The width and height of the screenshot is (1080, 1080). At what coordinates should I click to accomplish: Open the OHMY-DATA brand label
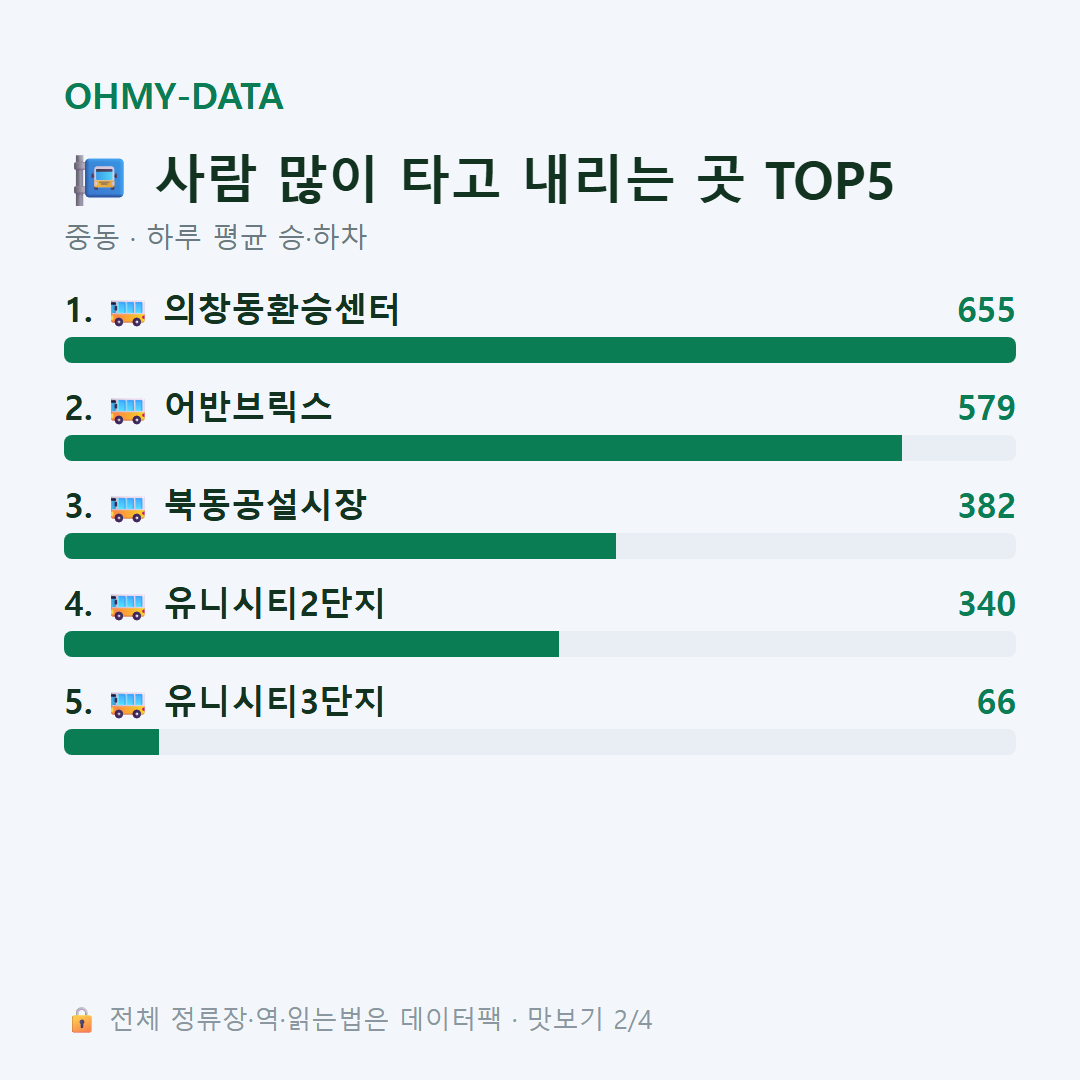click(174, 96)
